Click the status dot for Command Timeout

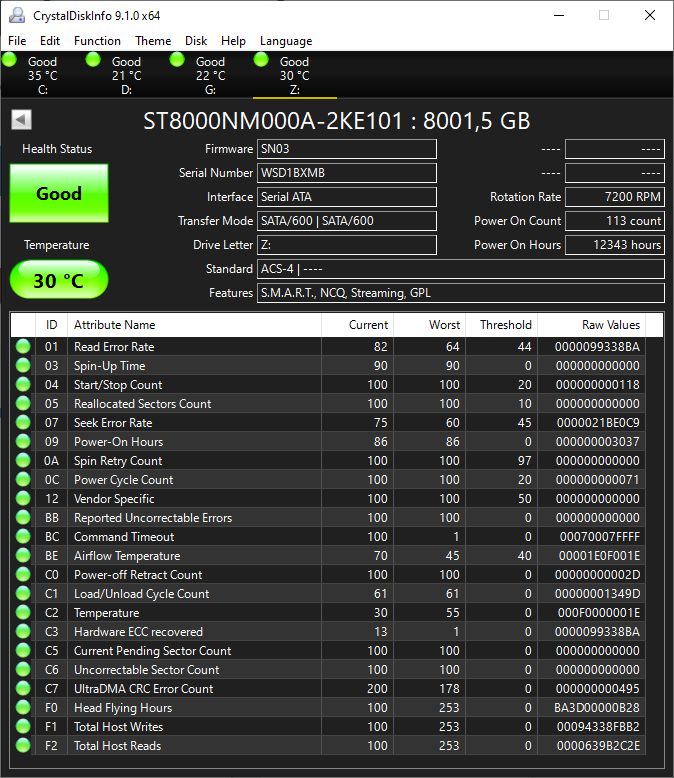(23, 536)
